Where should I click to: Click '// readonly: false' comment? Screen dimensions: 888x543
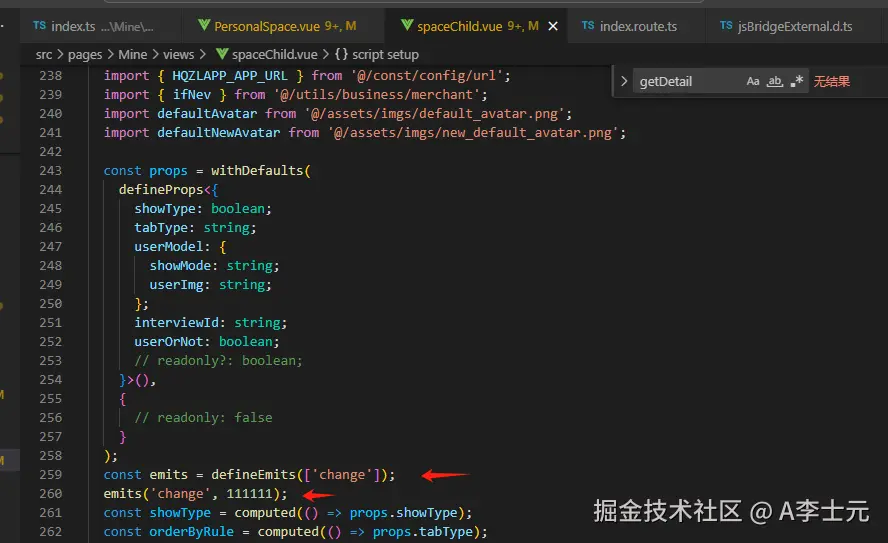(x=203, y=418)
